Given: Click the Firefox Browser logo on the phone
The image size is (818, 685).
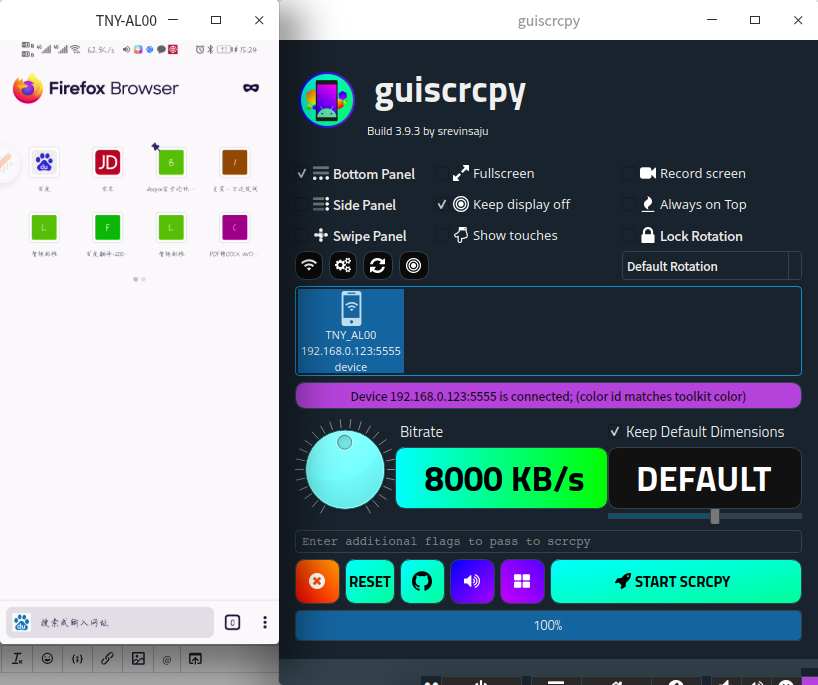Looking at the screenshot, I should pyautogui.click(x=95, y=88).
